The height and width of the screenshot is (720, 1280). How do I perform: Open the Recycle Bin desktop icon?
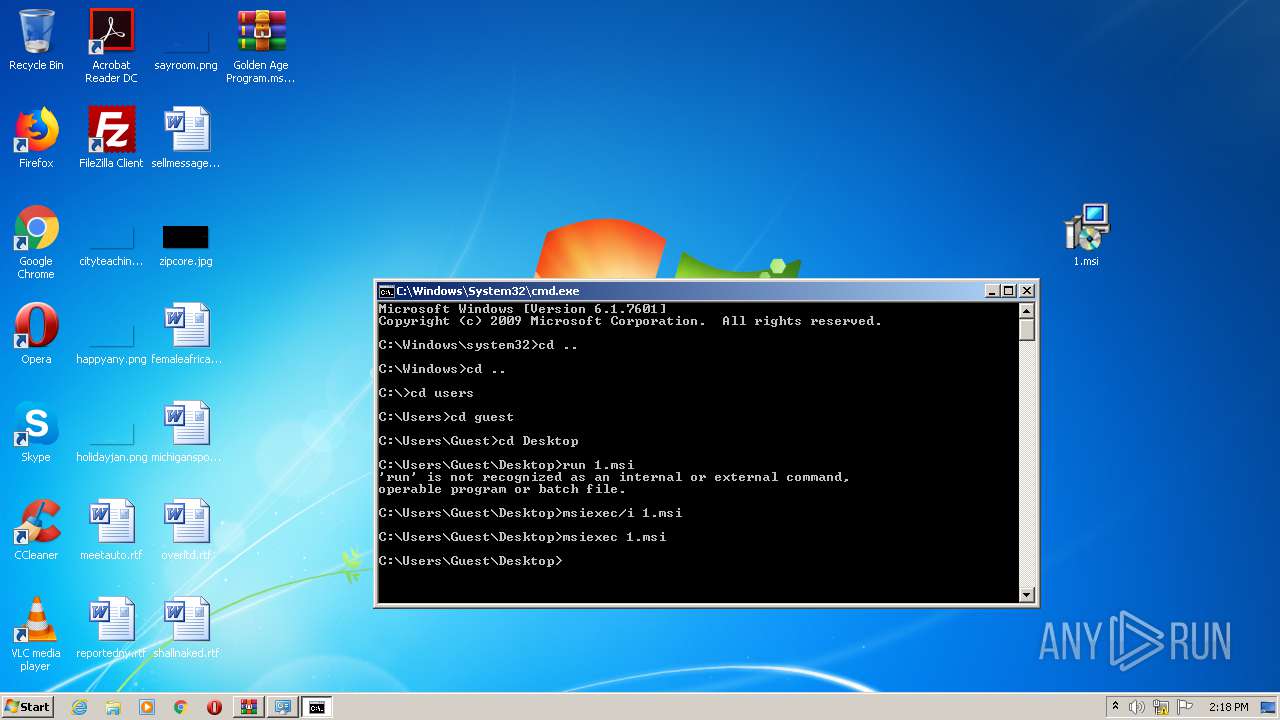pyautogui.click(x=36, y=40)
